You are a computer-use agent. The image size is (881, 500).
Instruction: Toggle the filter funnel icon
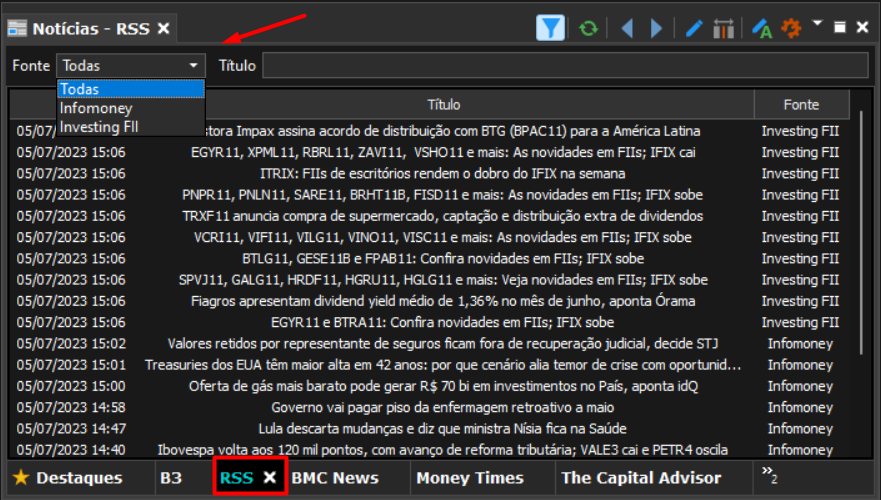(550, 28)
